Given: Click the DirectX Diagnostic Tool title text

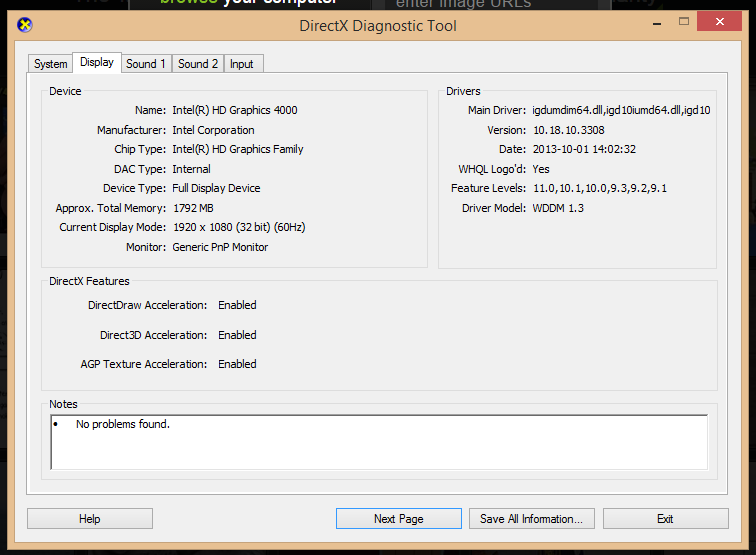Looking at the screenshot, I should (x=378, y=26).
